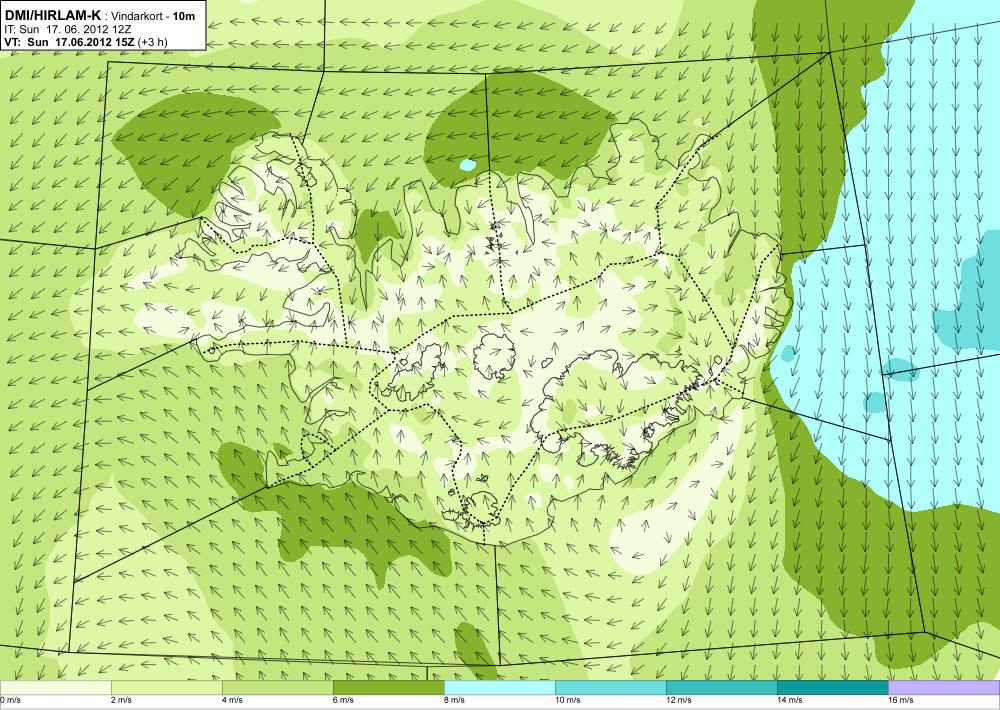Click the 'DMI/HIRLAM-K' title text
The height and width of the screenshot is (710, 1000).
(x=53, y=15)
